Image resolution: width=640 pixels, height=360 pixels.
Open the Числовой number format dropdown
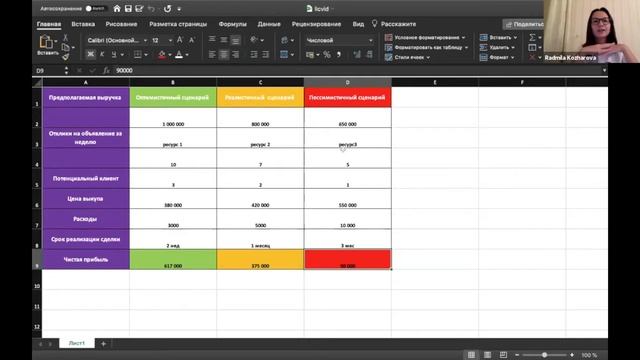[371, 40]
